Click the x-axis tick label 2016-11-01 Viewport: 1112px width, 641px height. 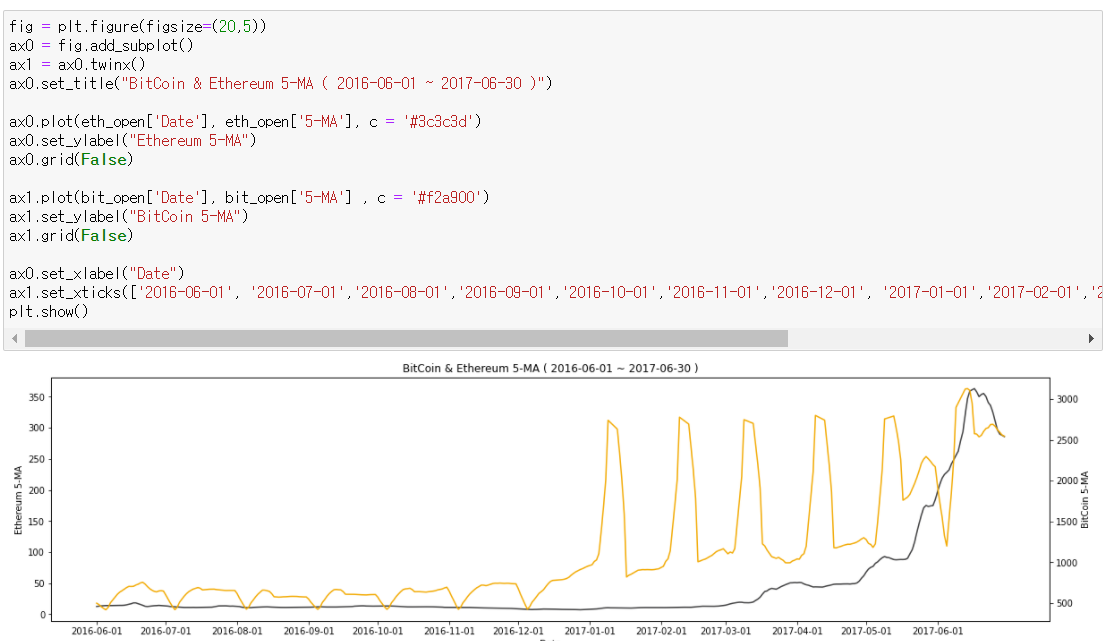(x=449, y=630)
